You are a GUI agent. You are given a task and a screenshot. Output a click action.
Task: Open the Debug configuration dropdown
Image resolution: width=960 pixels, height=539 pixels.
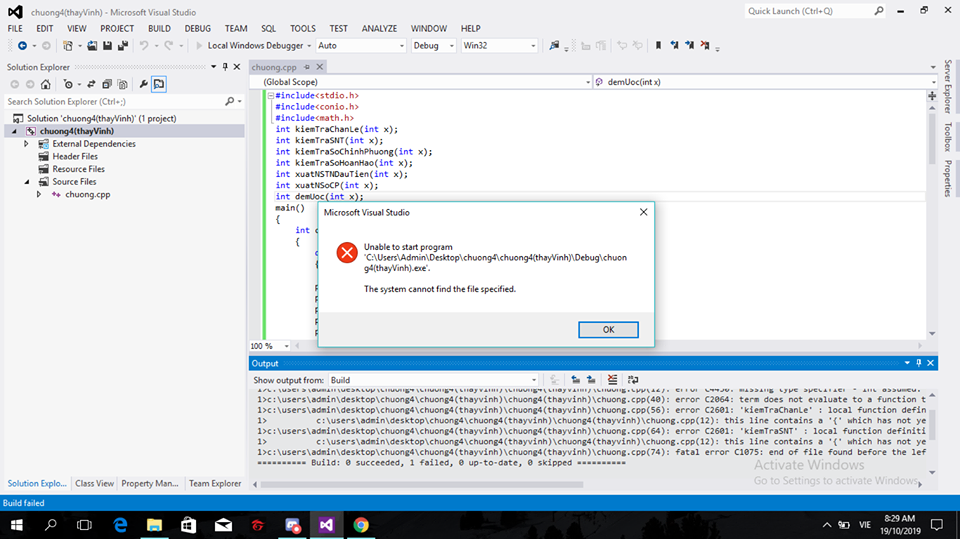coord(433,46)
